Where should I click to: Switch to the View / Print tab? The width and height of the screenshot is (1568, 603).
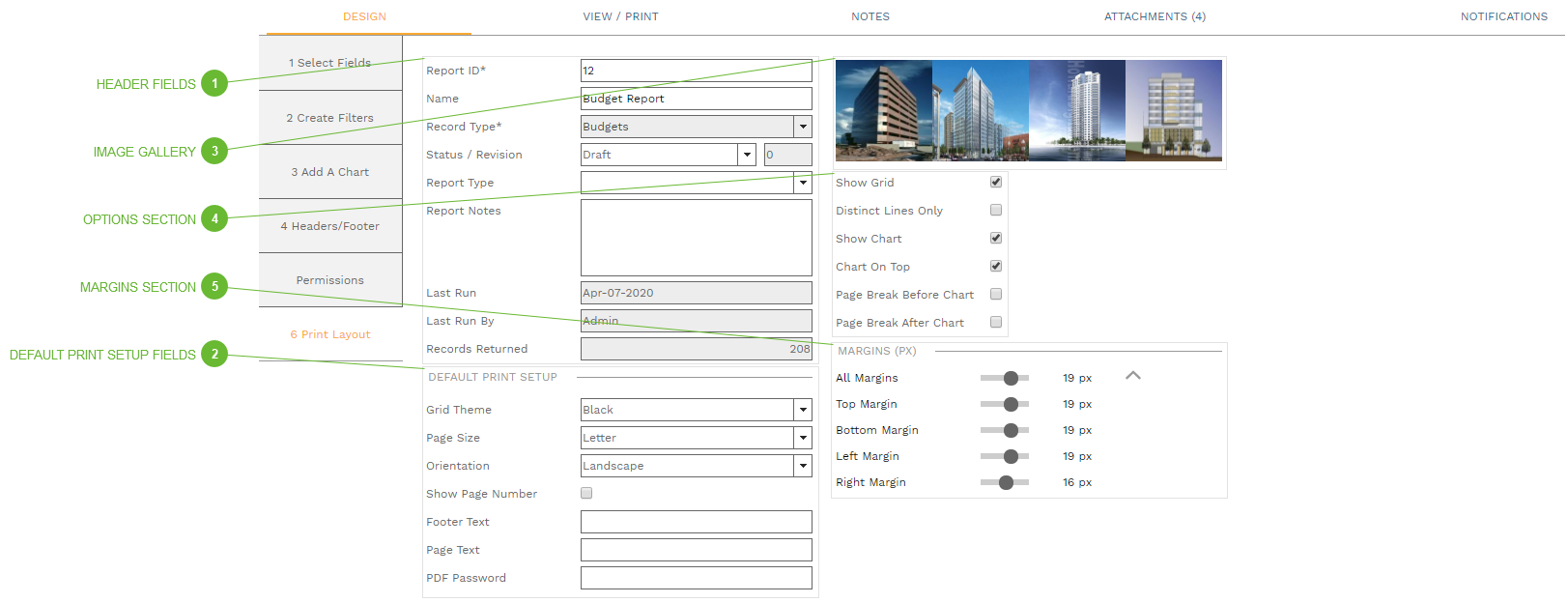(620, 16)
